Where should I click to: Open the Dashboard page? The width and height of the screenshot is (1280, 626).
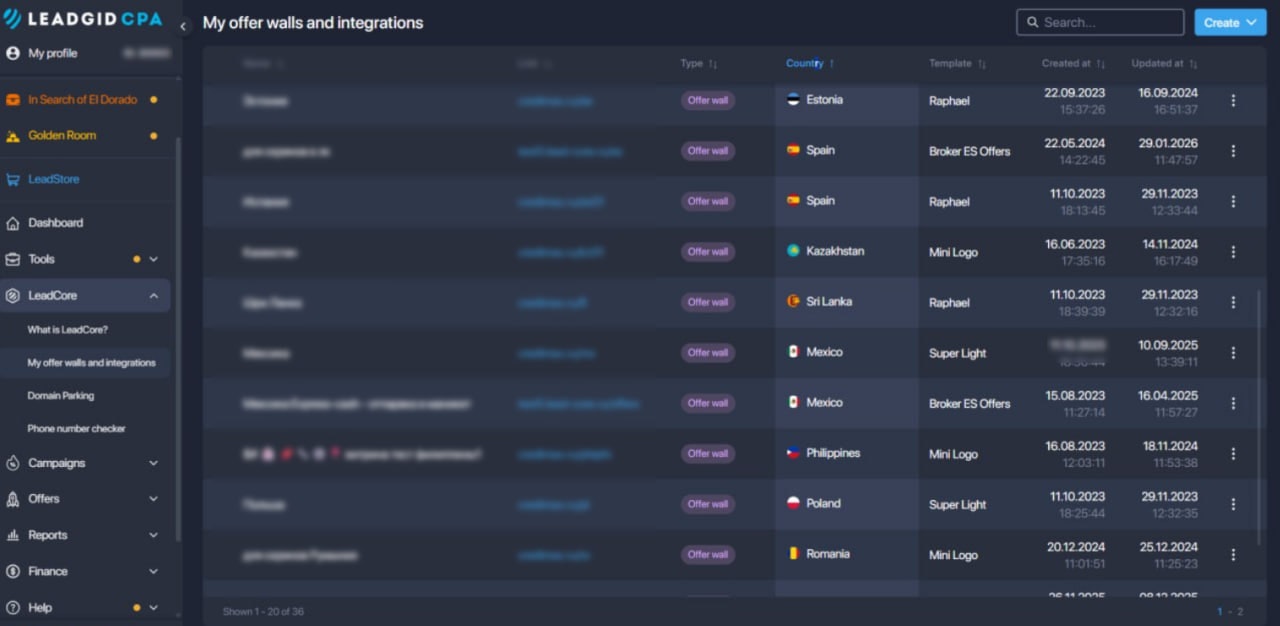click(55, 223)
